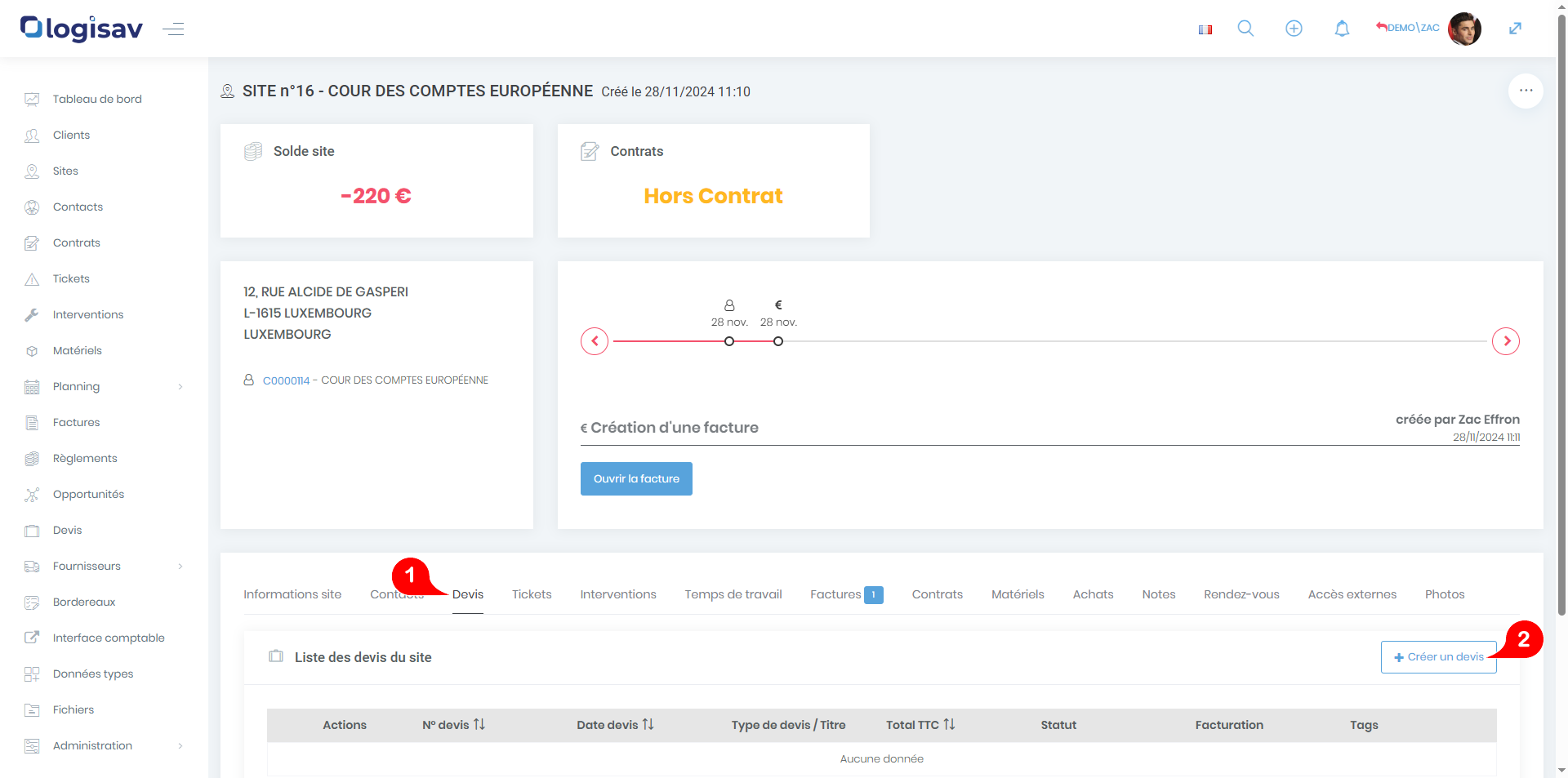Open Contacts sidebar entry
1568x778 pixels.
[78, 207]
